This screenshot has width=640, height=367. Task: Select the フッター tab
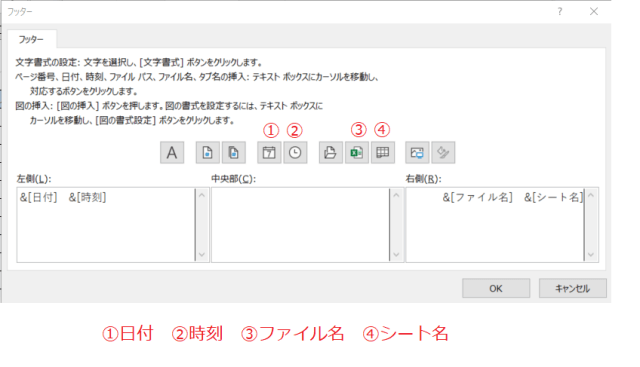click(31, 40)
